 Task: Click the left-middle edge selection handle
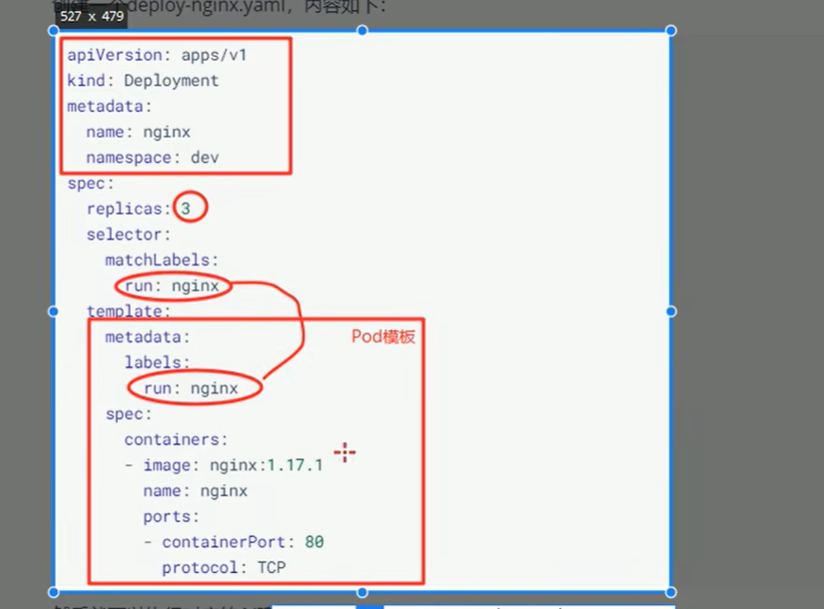53,312
